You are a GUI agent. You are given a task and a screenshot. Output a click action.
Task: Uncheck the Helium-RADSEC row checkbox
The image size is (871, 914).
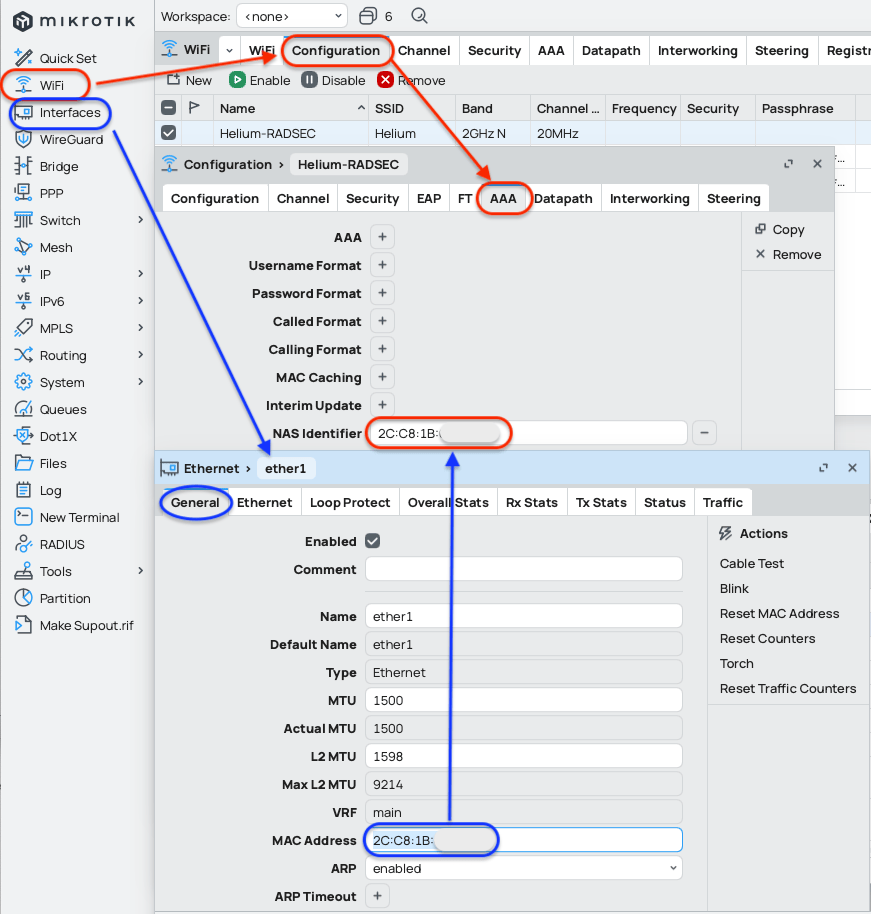169,133
